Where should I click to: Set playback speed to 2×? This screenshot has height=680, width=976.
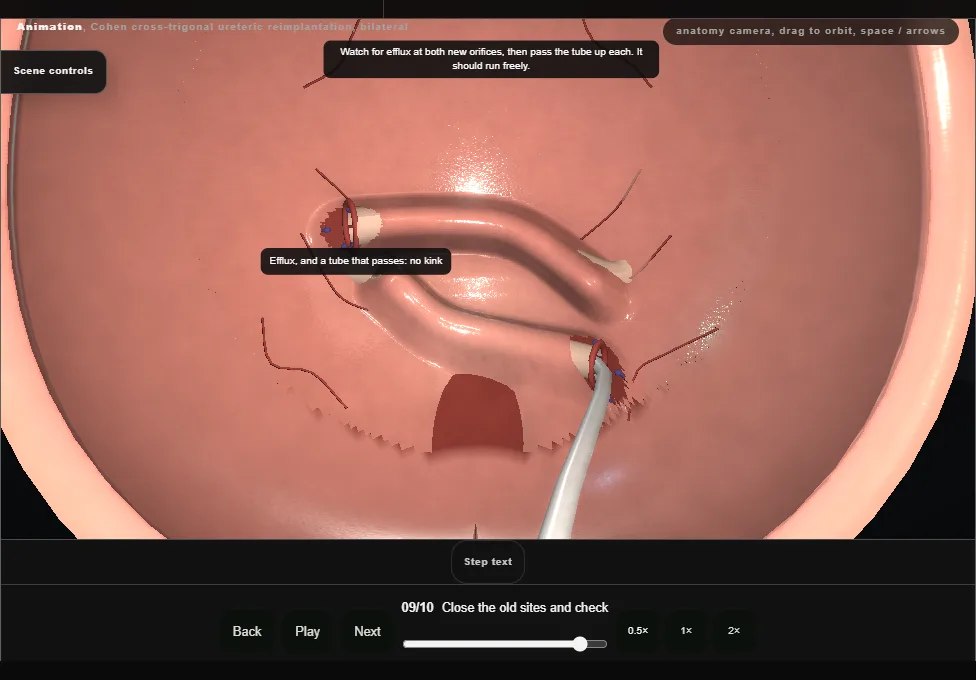pos(734,631)
